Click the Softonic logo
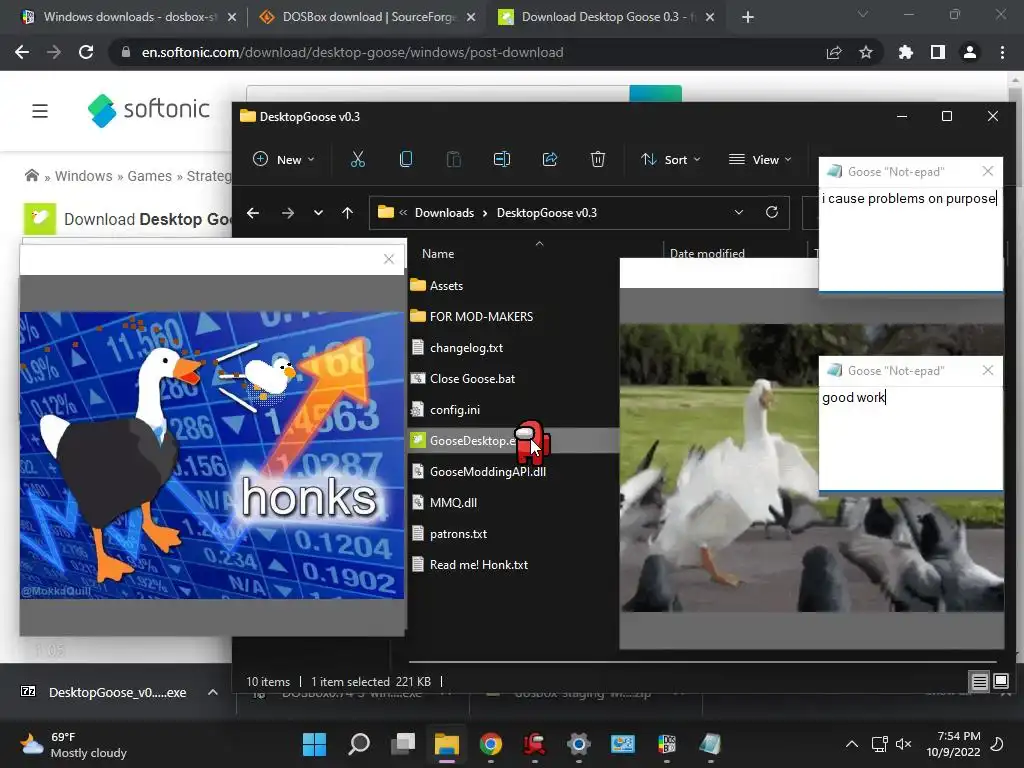The image size is (1024, 768). [x=149, y=110]
